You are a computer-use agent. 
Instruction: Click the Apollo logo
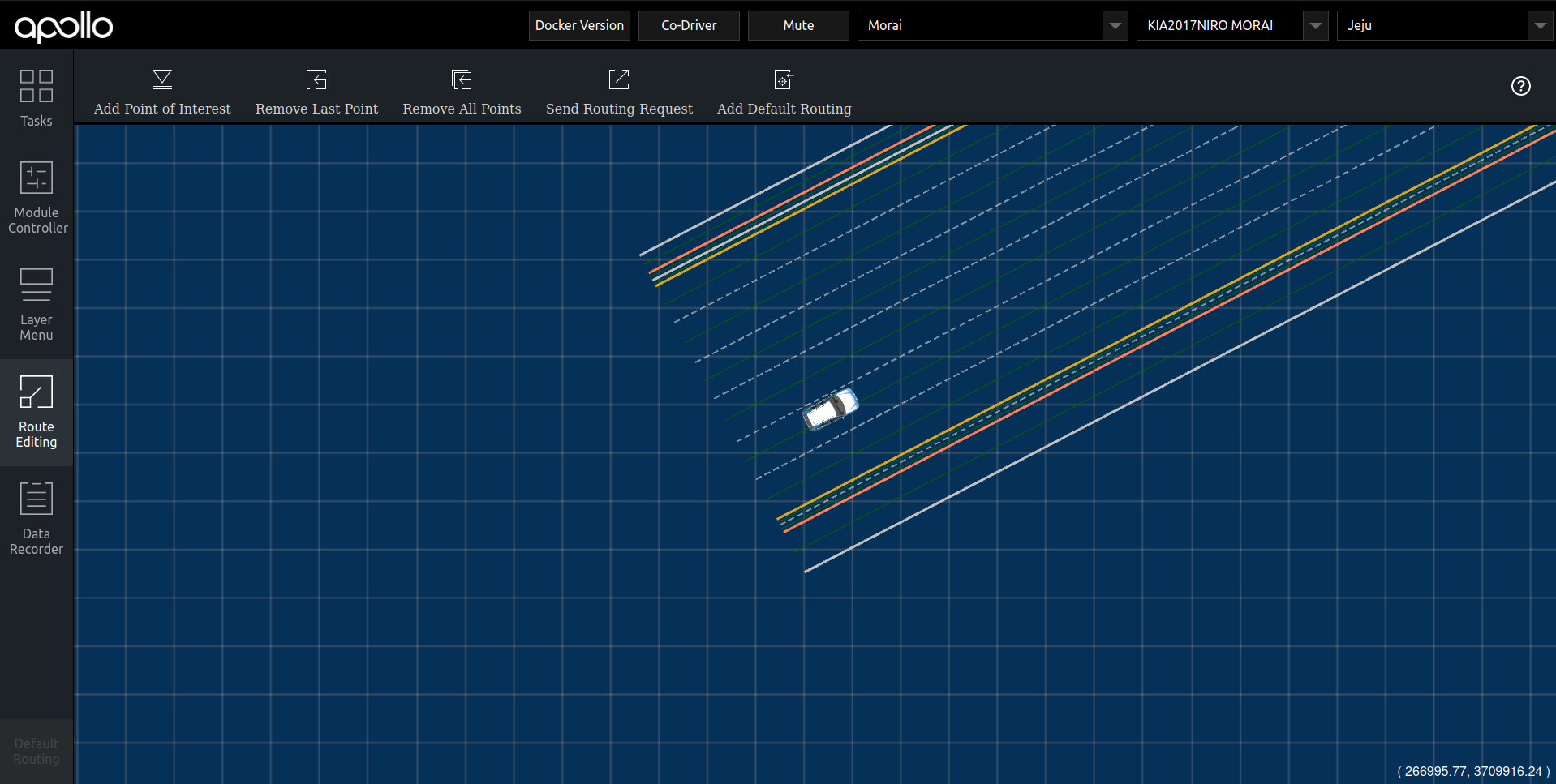point(64,27)
